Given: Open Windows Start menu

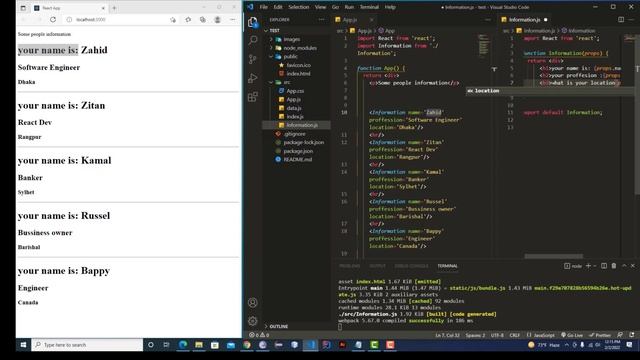Looking at the screenshot, I should pos(23,345).
